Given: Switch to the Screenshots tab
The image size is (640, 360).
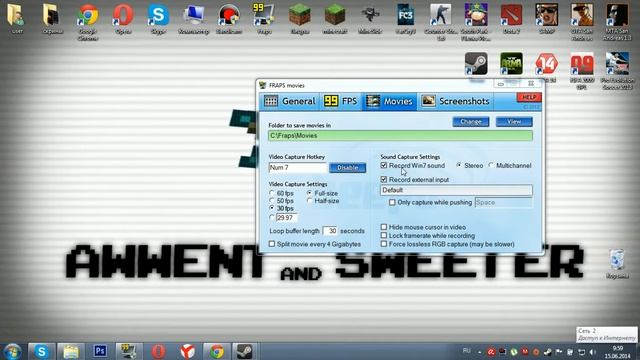Looking at the screenshot, I should click(456, 101).
